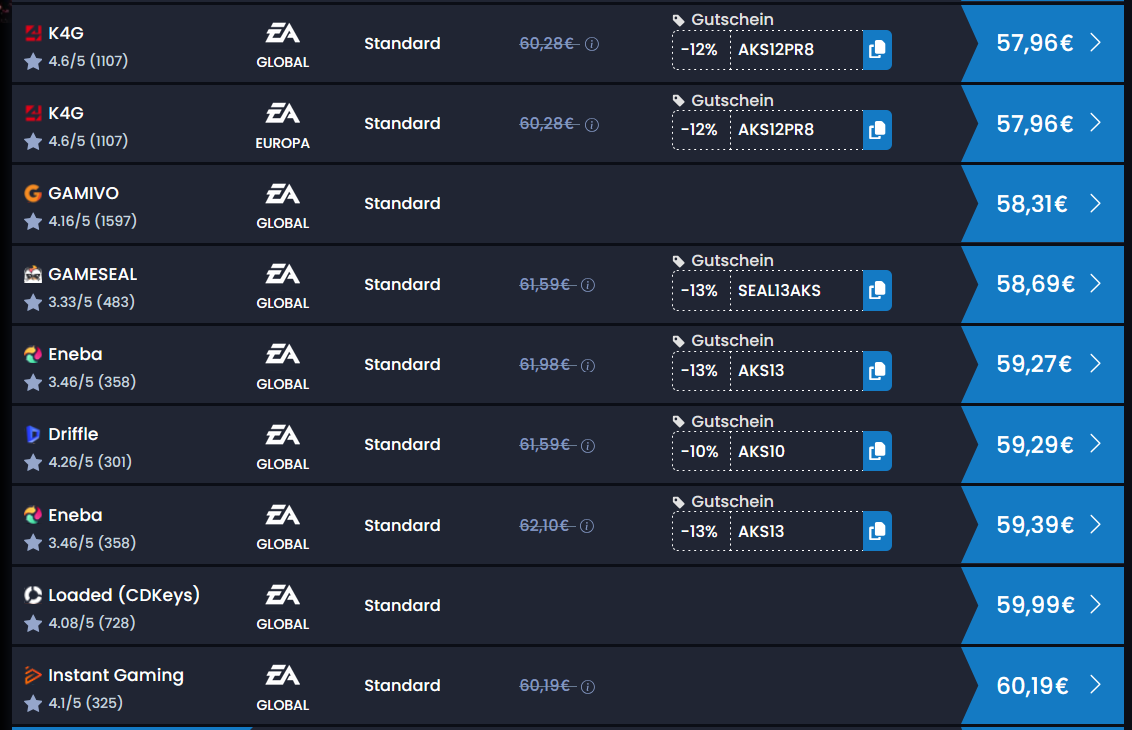Click EA platform icon in K4G EUROPA row
Viewport: 1132px width, 730px height.
(282, 113)
